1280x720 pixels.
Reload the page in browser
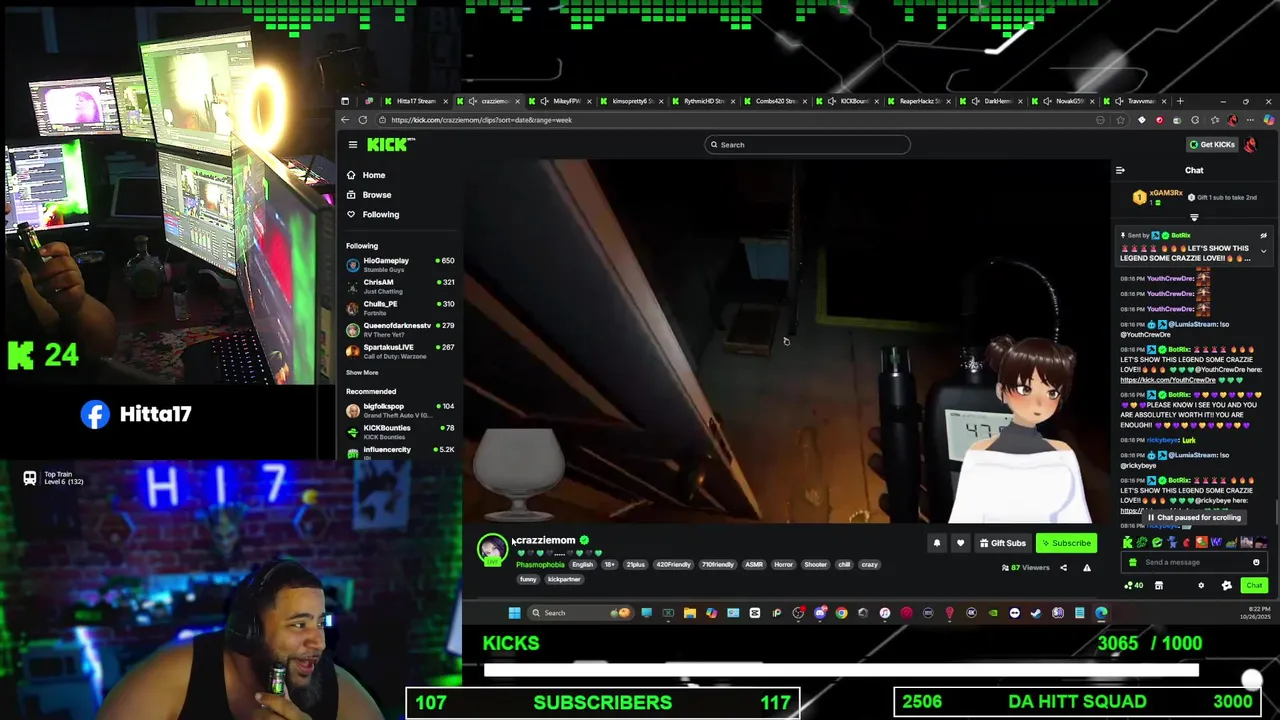[x=362, y=120]
